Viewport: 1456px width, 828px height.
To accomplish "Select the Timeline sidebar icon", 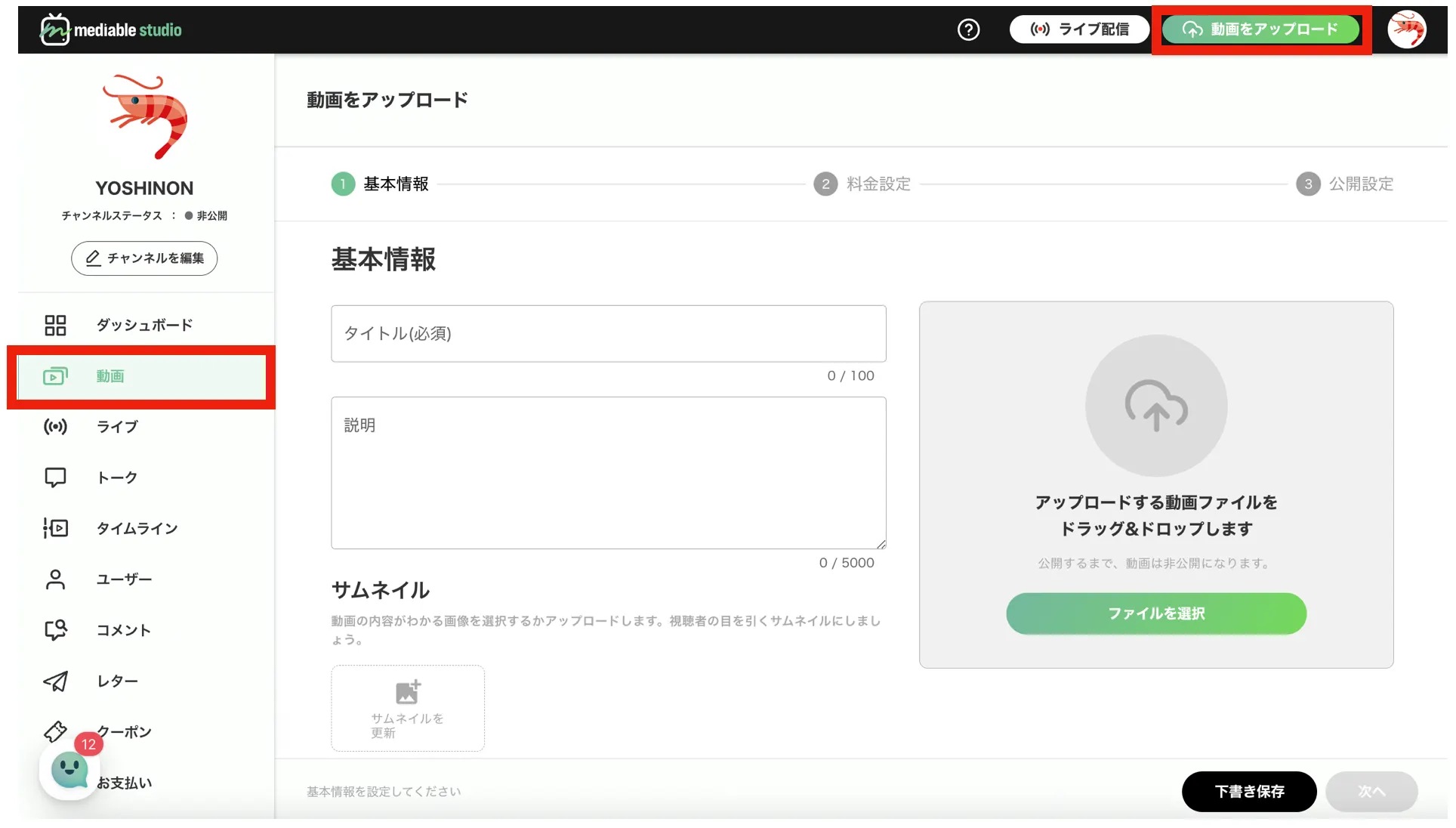I will pyautogui.click(x=55, y=528).
